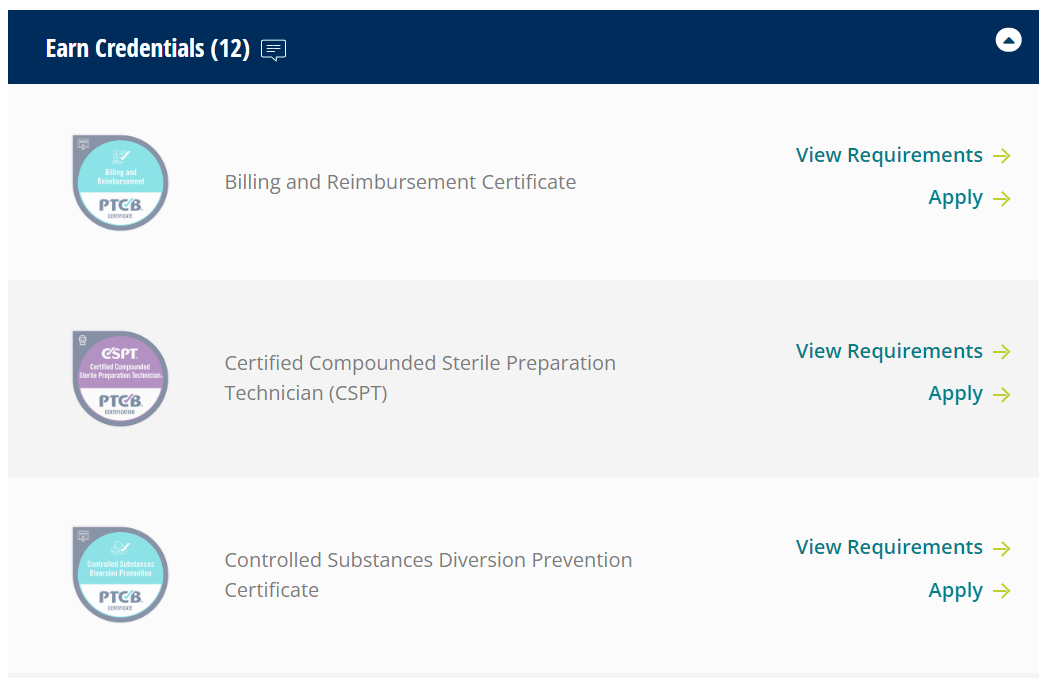Click the comment icon beside Earn Credentials
Screen dimensions: 1048x678
(273, 49)
